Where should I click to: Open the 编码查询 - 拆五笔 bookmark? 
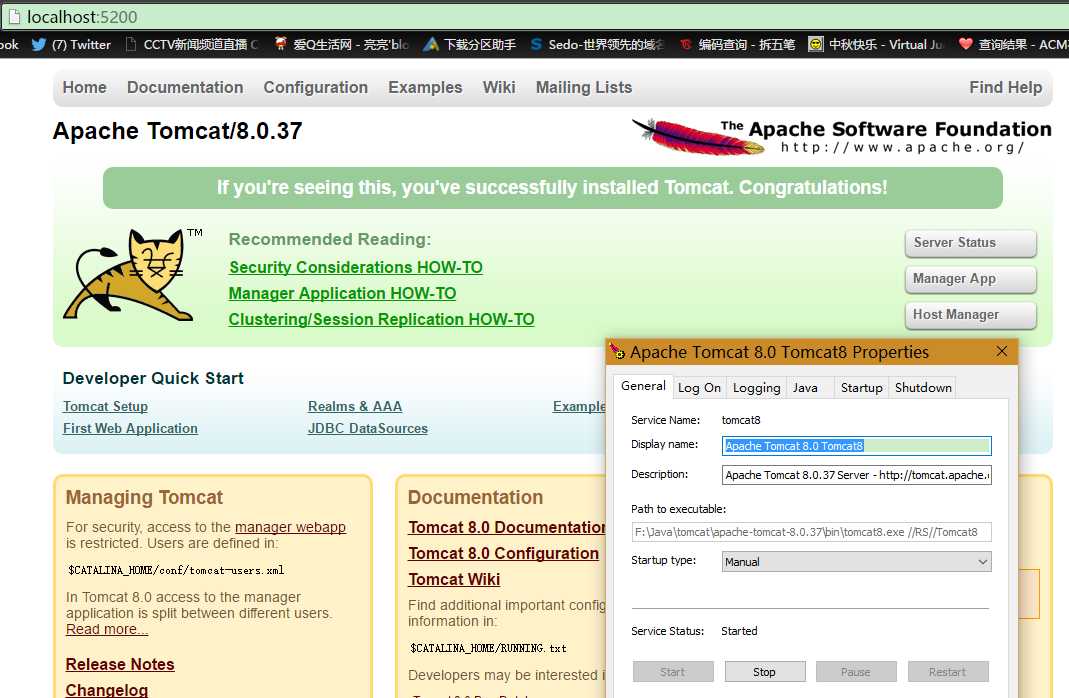pyautogui.click(x=738, y=44)
